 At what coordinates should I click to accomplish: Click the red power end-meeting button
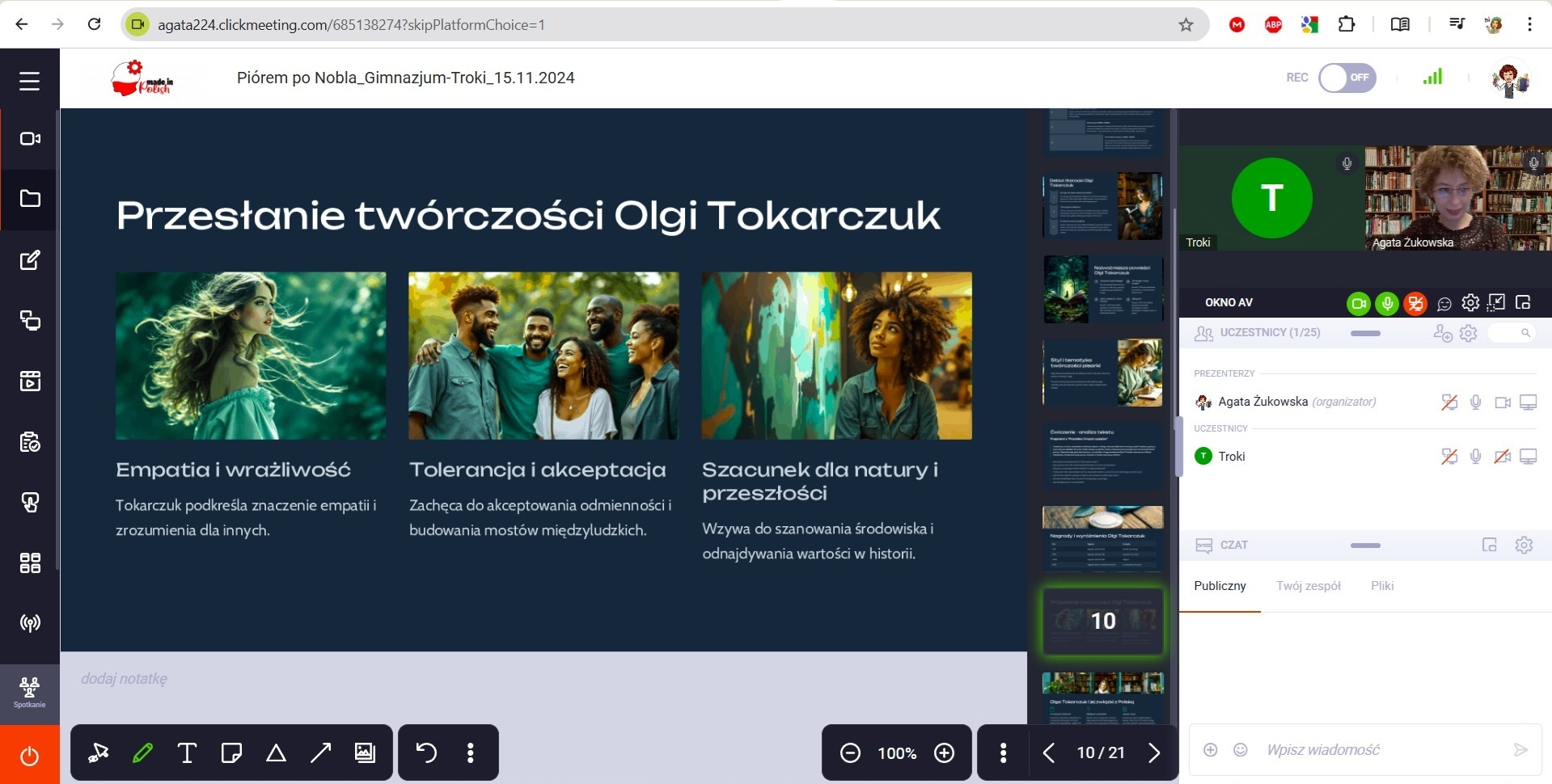(29, 755)
